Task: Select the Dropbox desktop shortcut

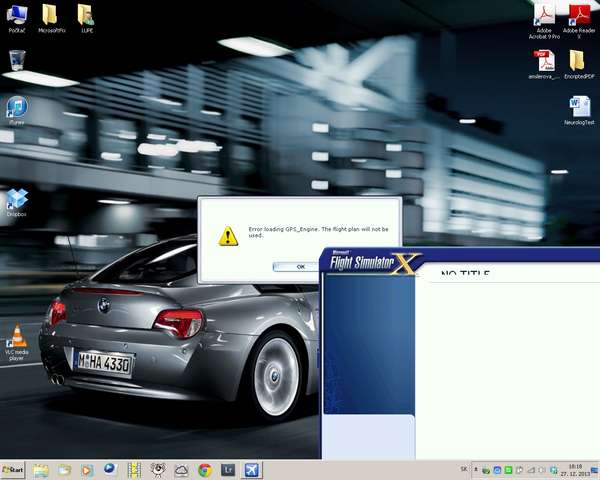Action: [x=16, y=203]
